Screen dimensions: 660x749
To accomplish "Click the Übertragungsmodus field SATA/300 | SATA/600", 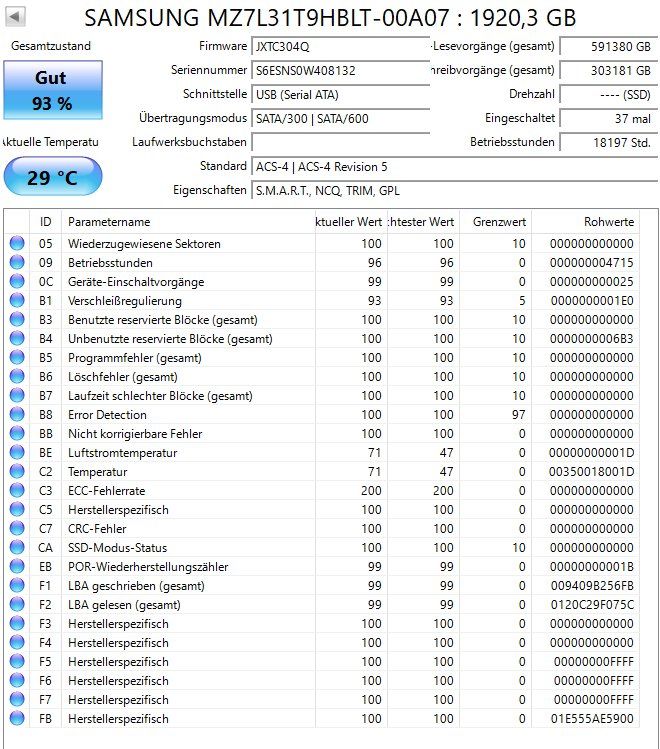I will pos(341,118).
